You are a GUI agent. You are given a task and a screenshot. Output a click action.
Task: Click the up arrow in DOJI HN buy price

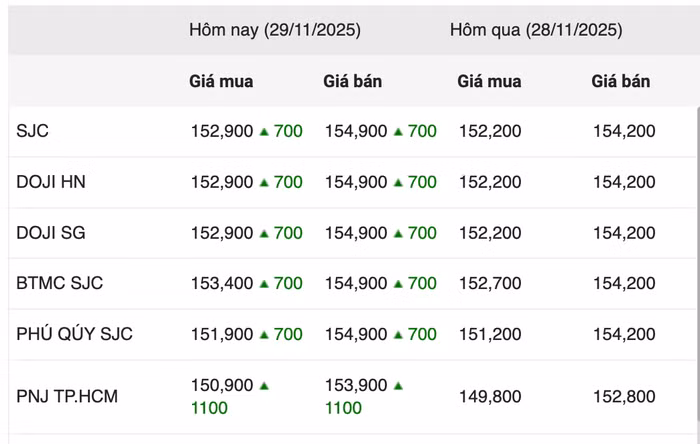click(264, 182)
